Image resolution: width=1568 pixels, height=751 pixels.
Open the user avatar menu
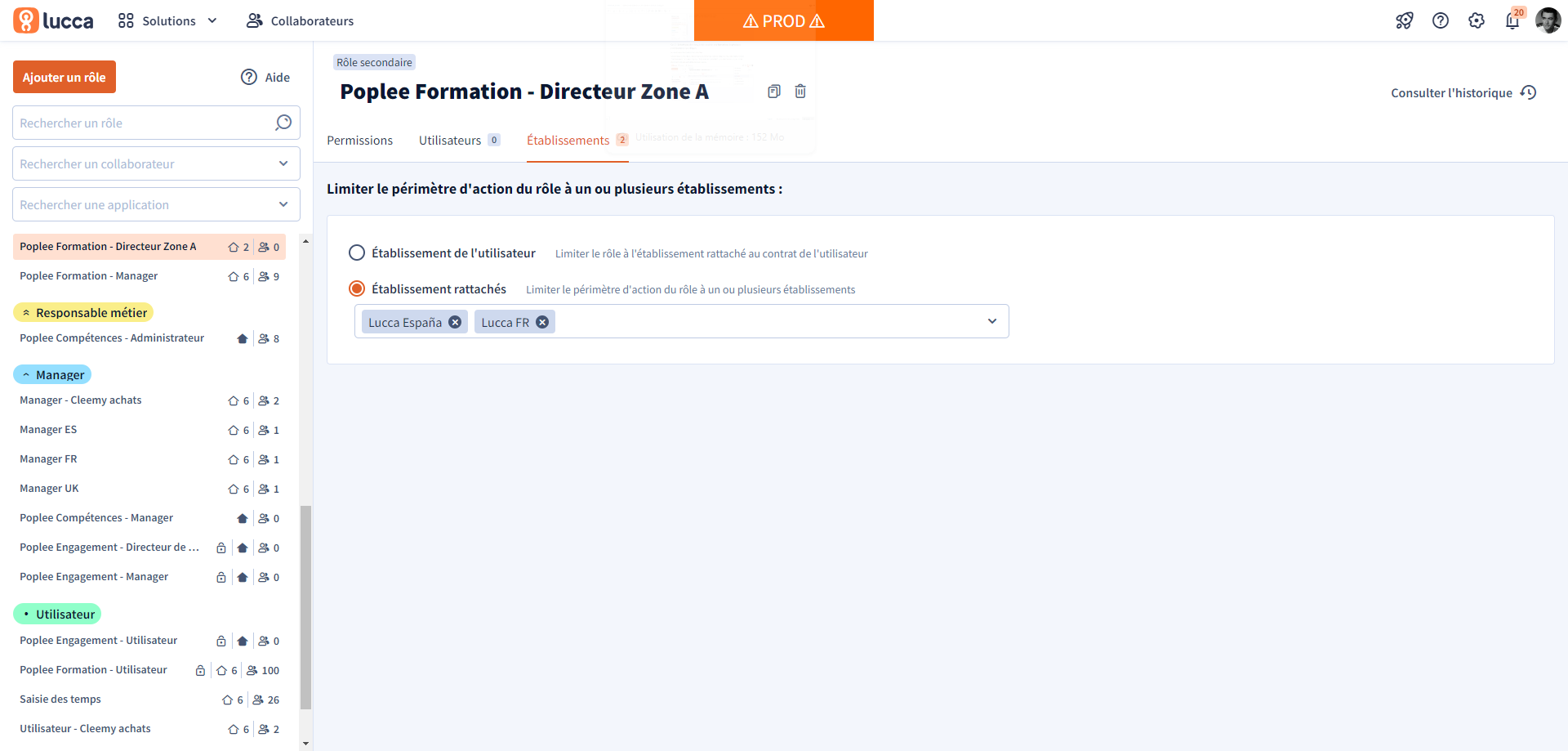(1548, 20)
